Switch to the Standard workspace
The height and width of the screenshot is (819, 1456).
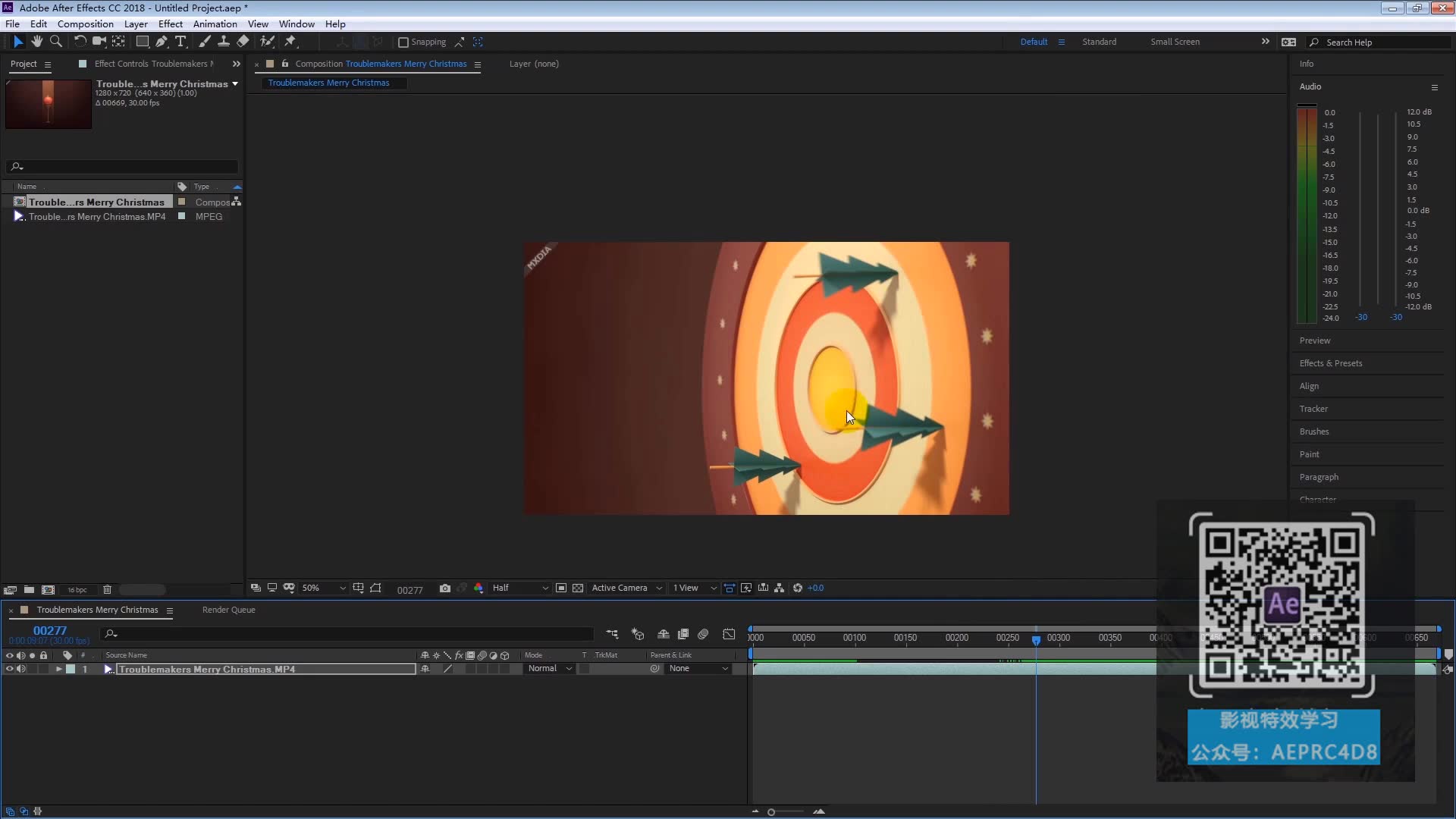[1099, 42]
